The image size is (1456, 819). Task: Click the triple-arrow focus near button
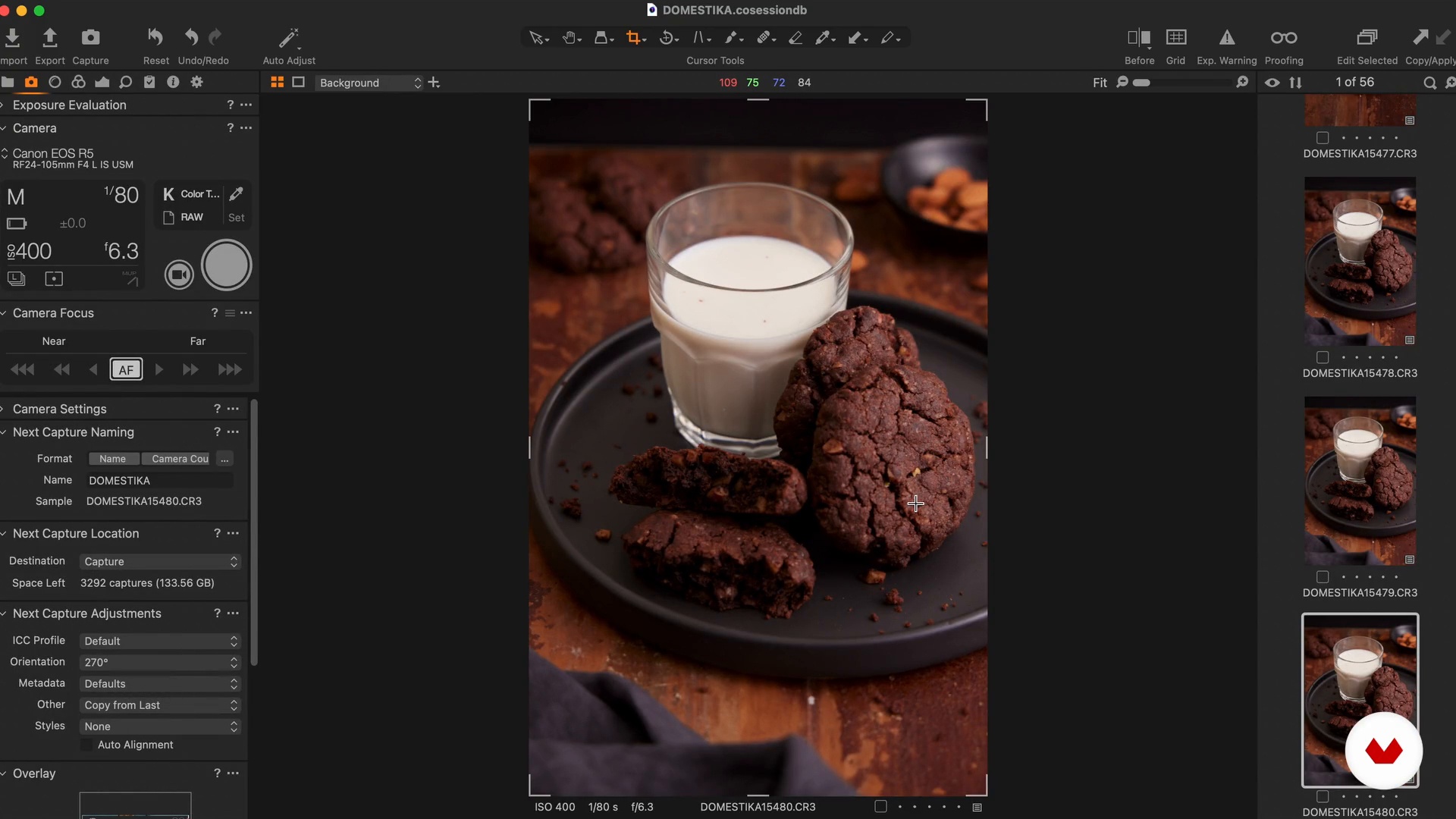point(22,369)
